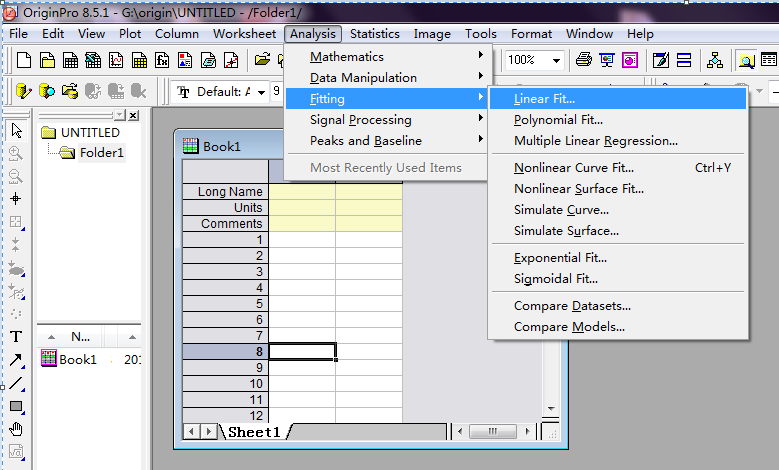Screen dimensions: 779x470
Task: Select the Line drawing tool
Action: 16,383
